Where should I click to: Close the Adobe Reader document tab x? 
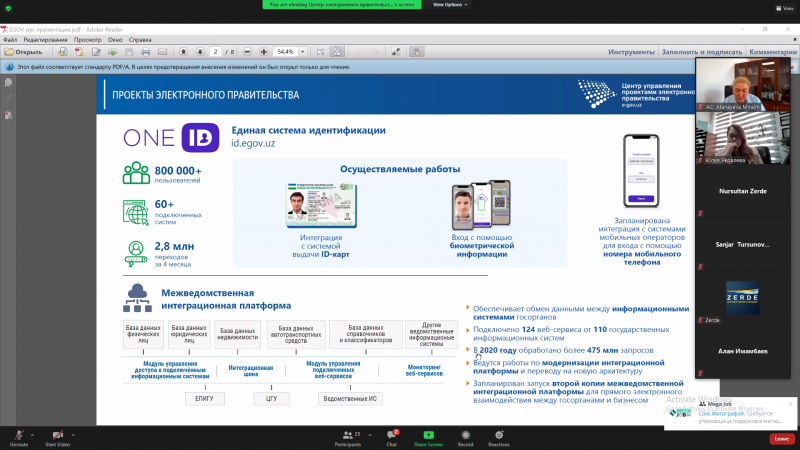pos(795,39)
